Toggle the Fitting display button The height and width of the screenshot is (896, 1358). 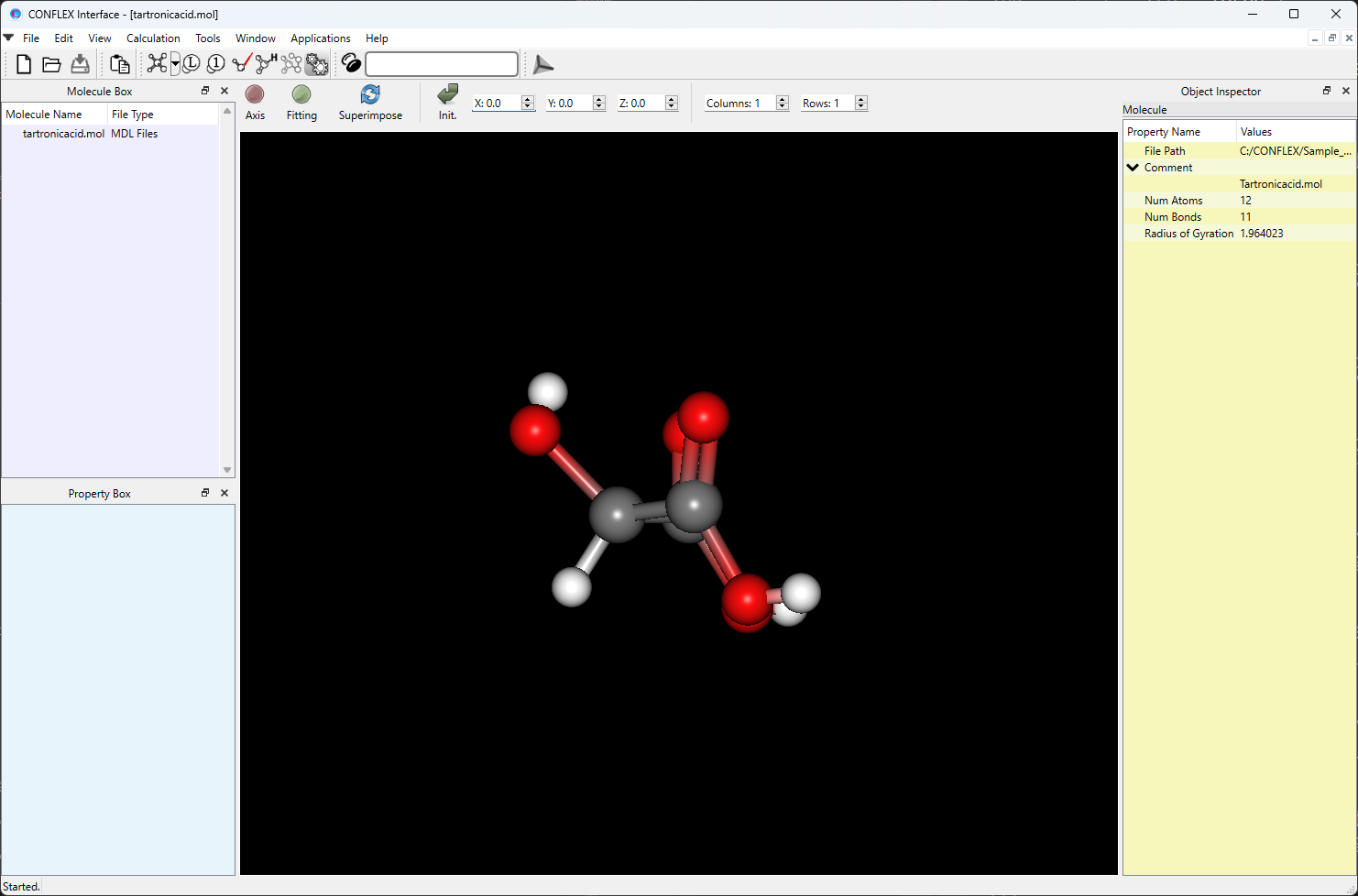tap(301, 102)
